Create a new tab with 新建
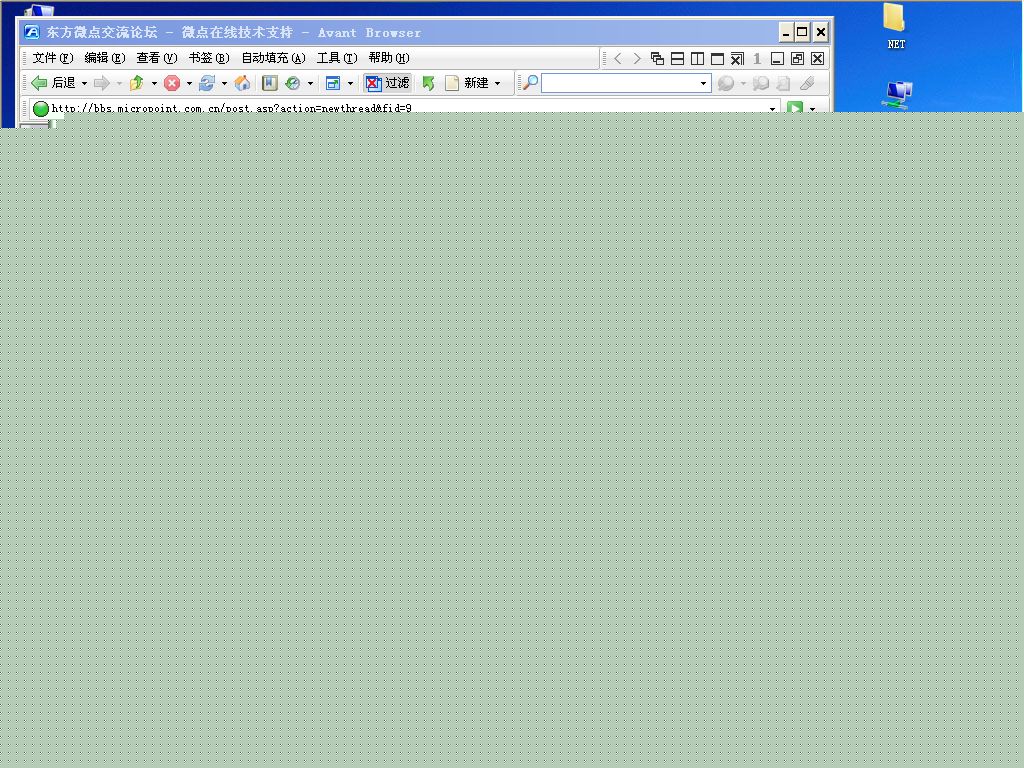The height and width of the screenshot is (768, 1024). pos(466,83)
